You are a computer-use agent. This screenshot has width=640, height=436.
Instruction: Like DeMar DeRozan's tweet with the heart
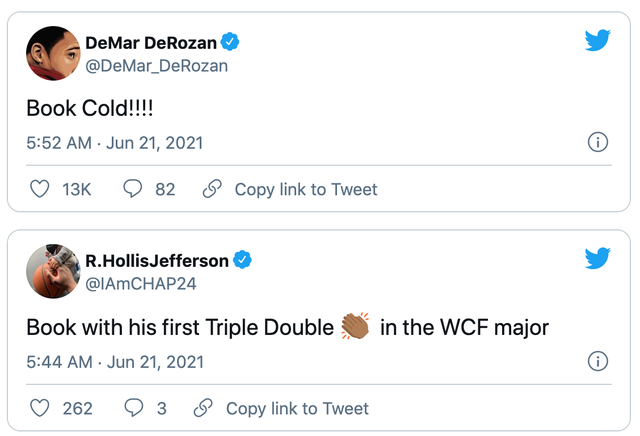click(x=40, y=189)
